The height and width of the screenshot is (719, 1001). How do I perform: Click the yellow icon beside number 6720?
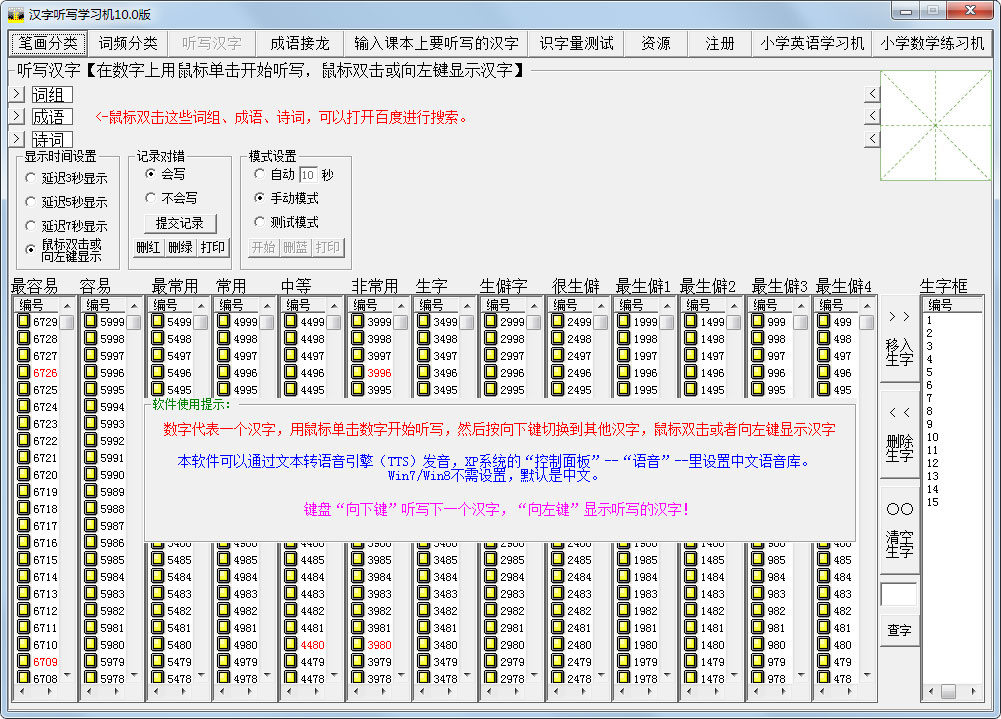click(24, 474)
